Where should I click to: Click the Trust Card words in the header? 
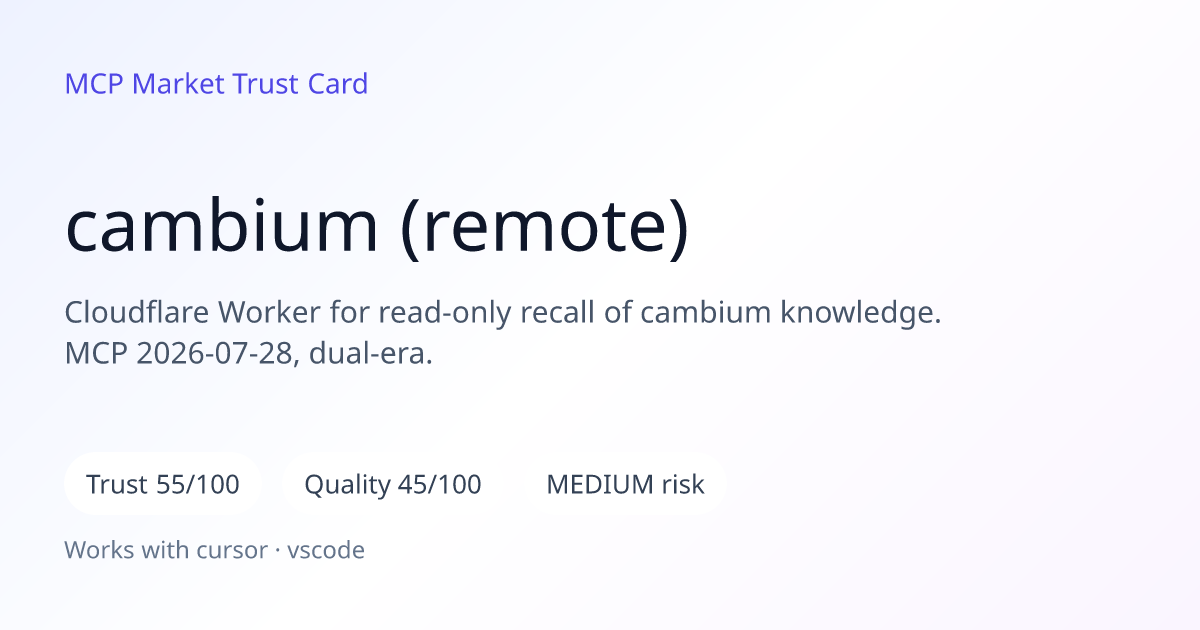pos(300,84)
